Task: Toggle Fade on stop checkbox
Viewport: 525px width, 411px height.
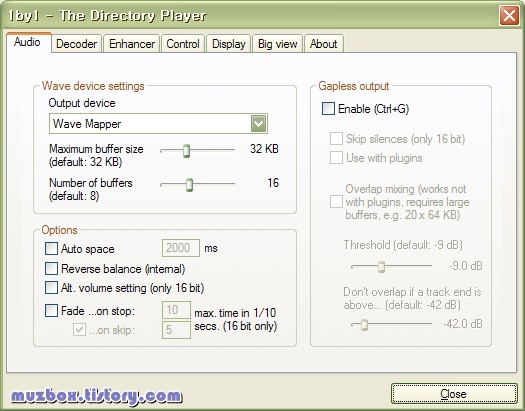Action: (51, 310)
